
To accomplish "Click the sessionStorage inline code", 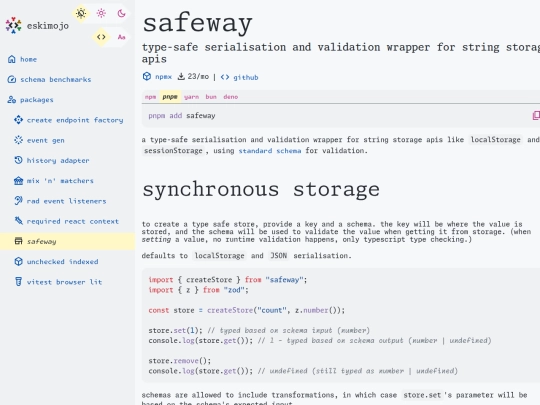I will pos(173,151).
